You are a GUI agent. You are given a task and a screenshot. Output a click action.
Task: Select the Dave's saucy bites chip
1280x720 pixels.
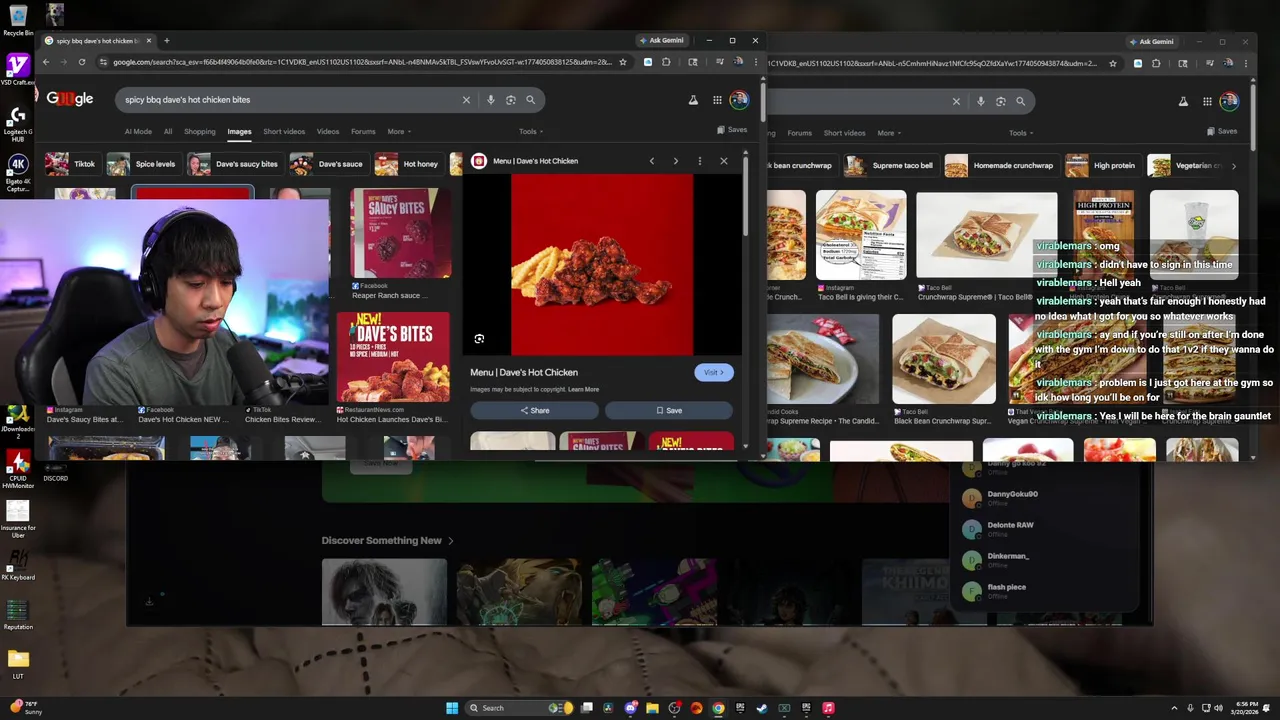pos(234,164)
